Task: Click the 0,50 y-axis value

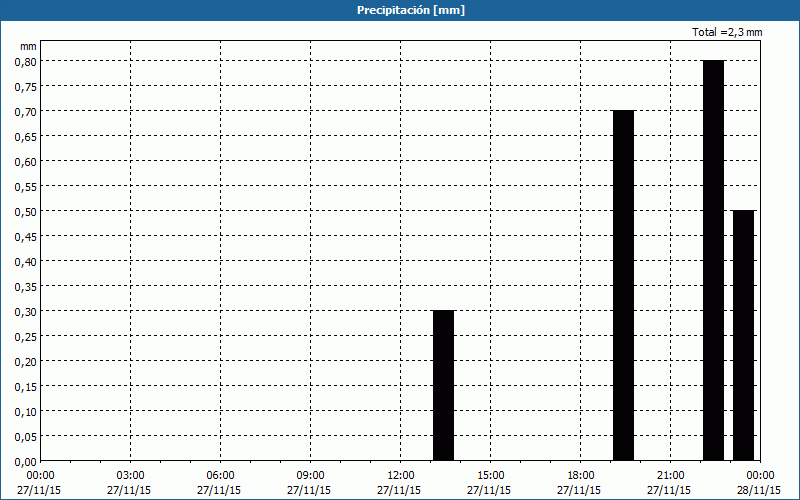Action: pyautogui.click(x=26, y=212)
